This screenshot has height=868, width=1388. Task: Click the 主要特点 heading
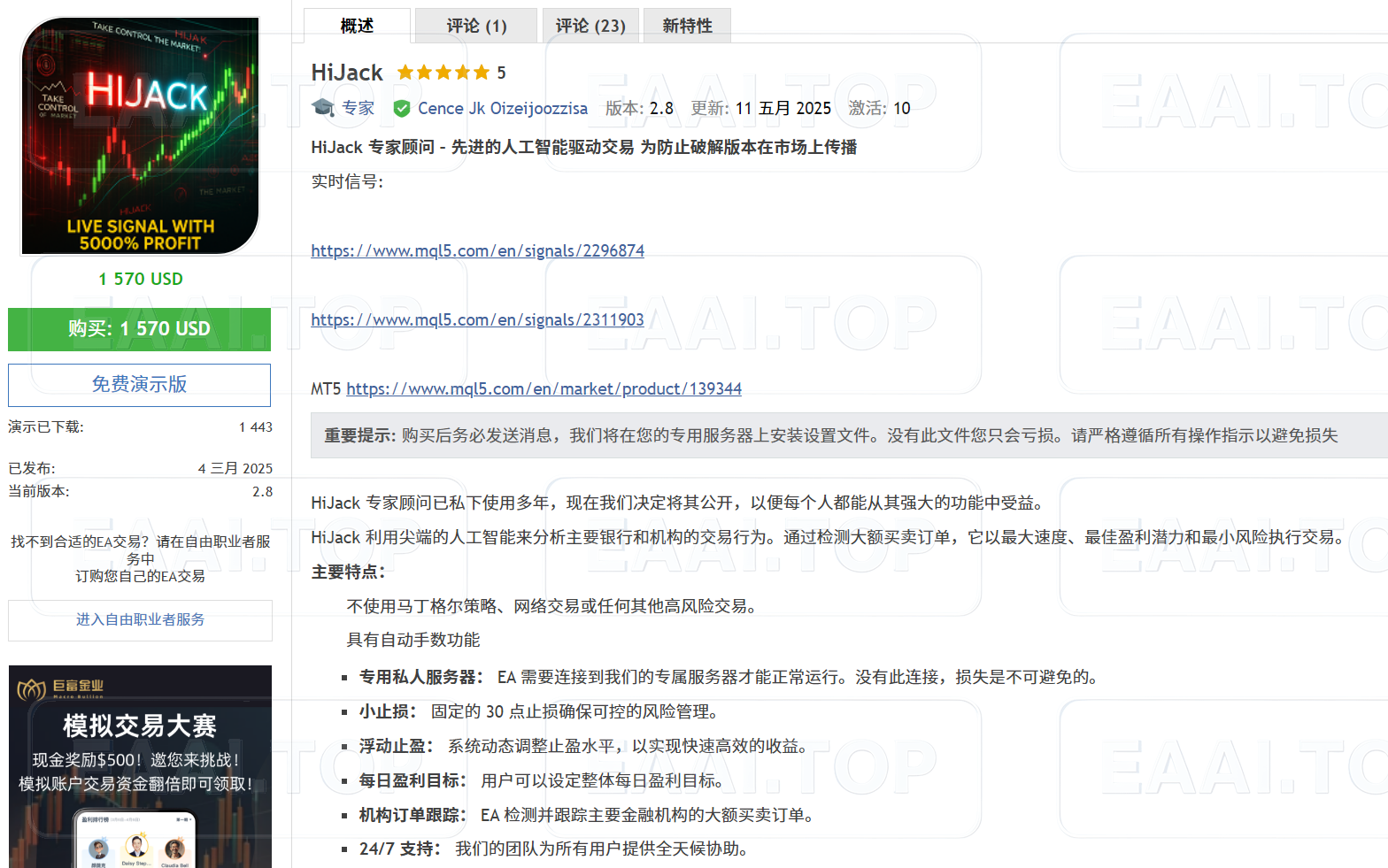pyautogui.click(x=348, y=572)
